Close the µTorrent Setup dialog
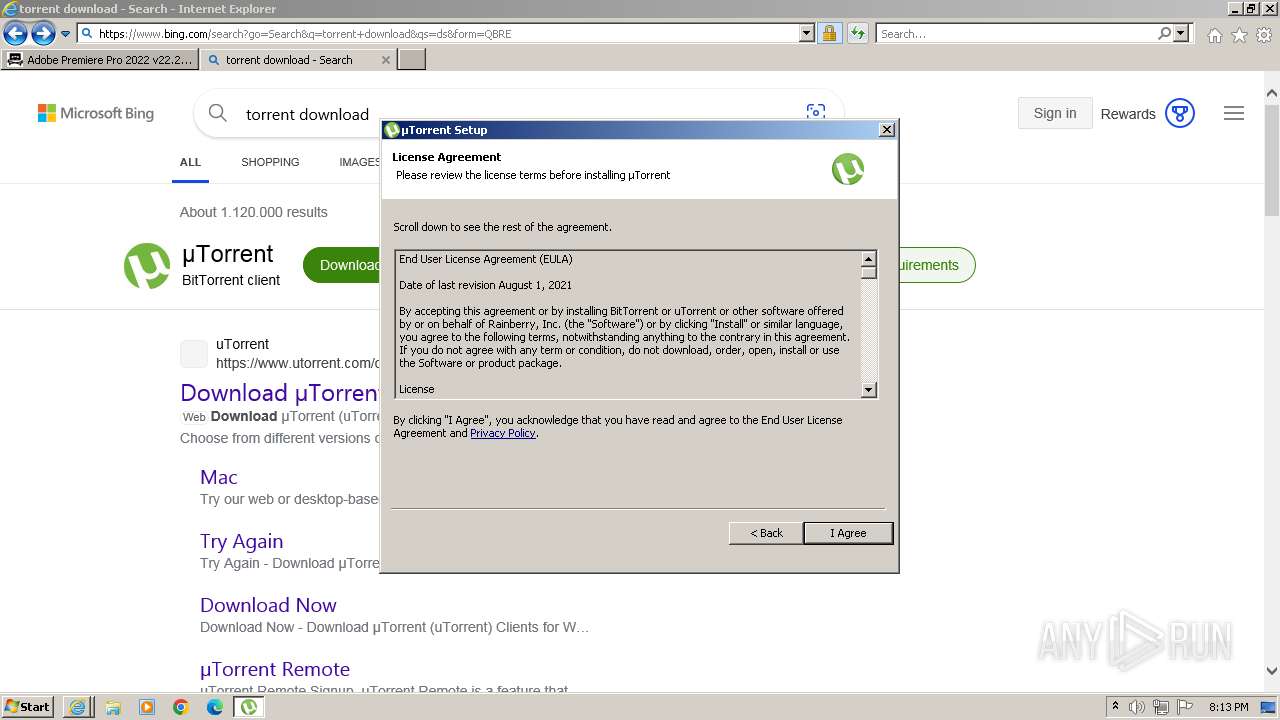Viewport: 1280px width, 720px height. (886, 130)
